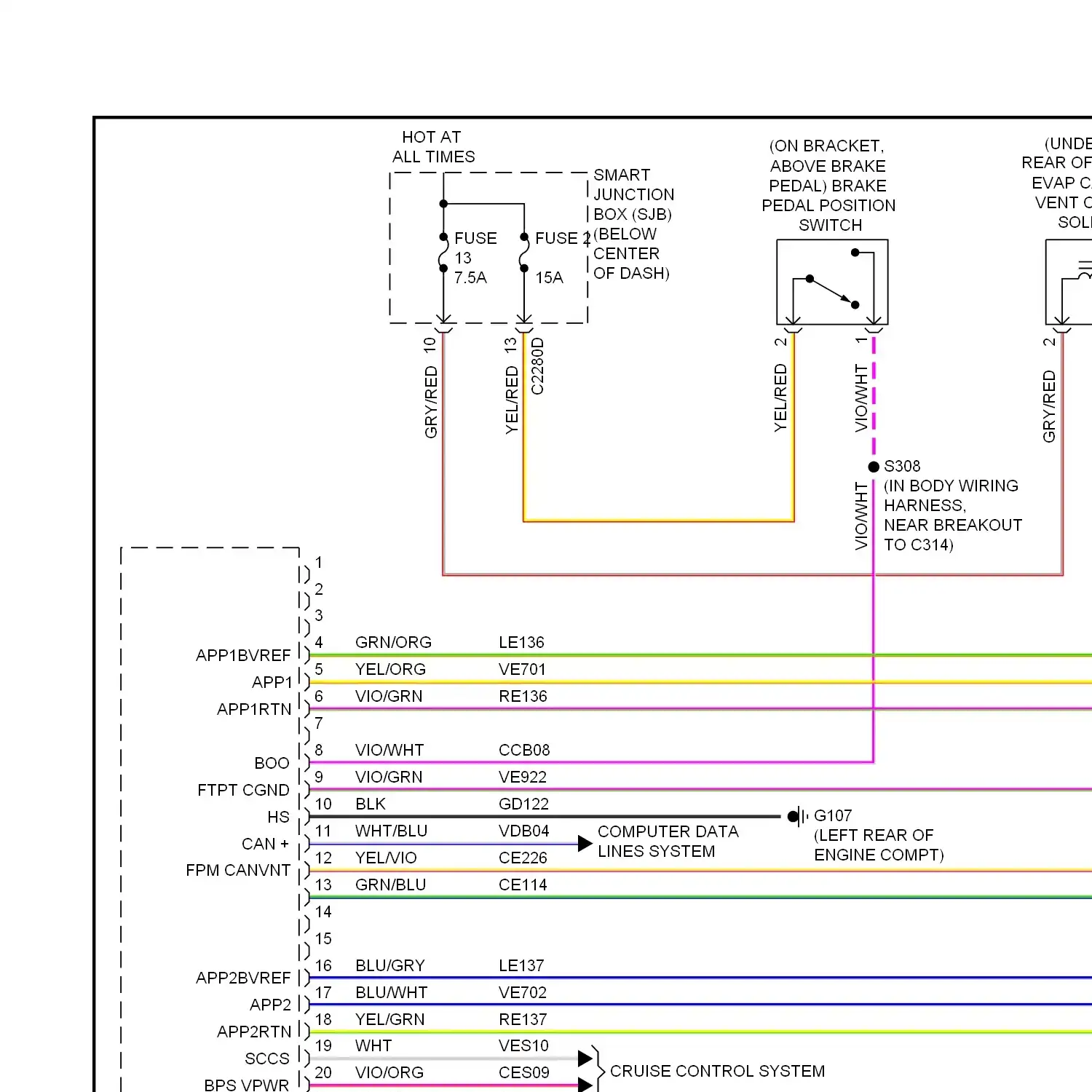Select the G107 ground label
The height and width of the screenshot is (1092, 1092).
pos(833,815)
